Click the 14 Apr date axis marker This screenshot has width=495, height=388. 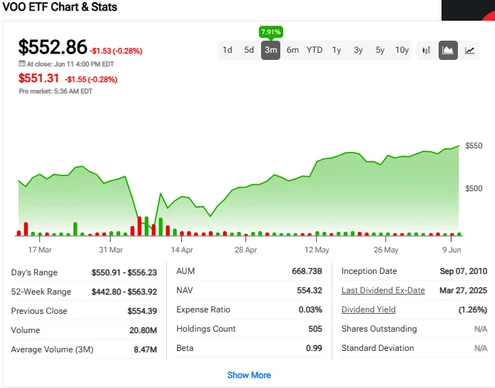click(x=182, y=250)
